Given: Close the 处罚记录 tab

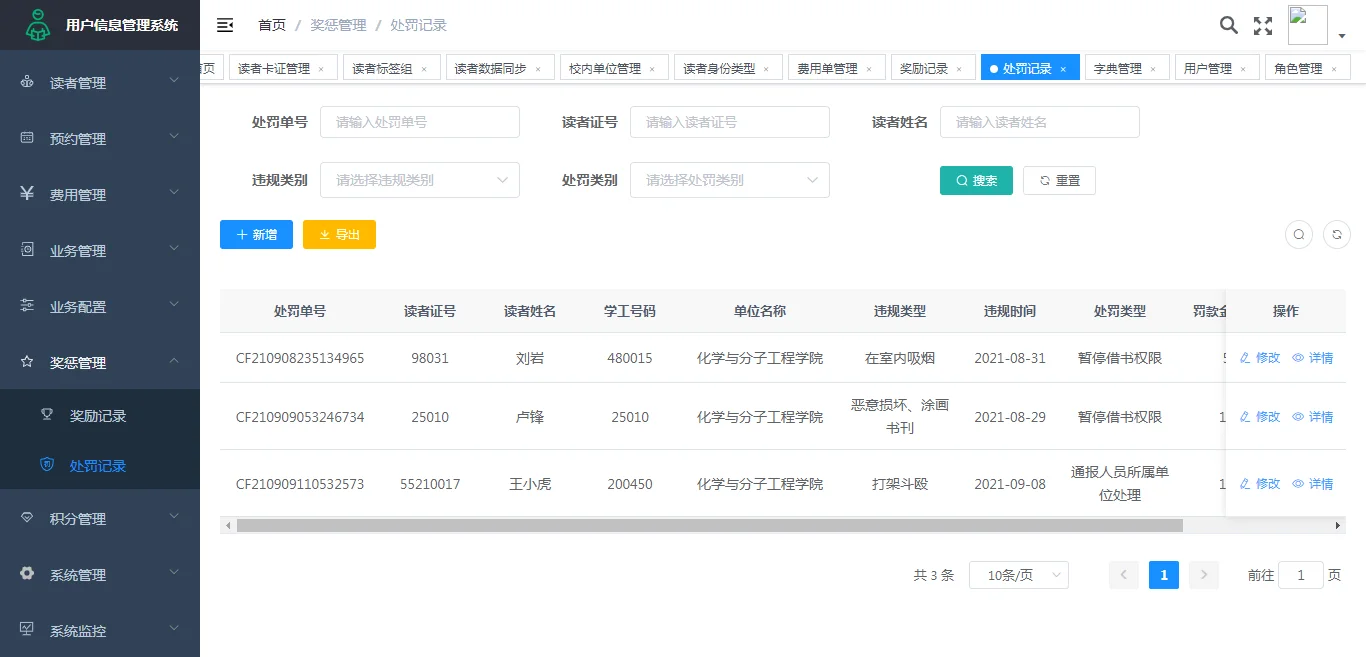Looking at the screenshot, I should click(1063, 70).
